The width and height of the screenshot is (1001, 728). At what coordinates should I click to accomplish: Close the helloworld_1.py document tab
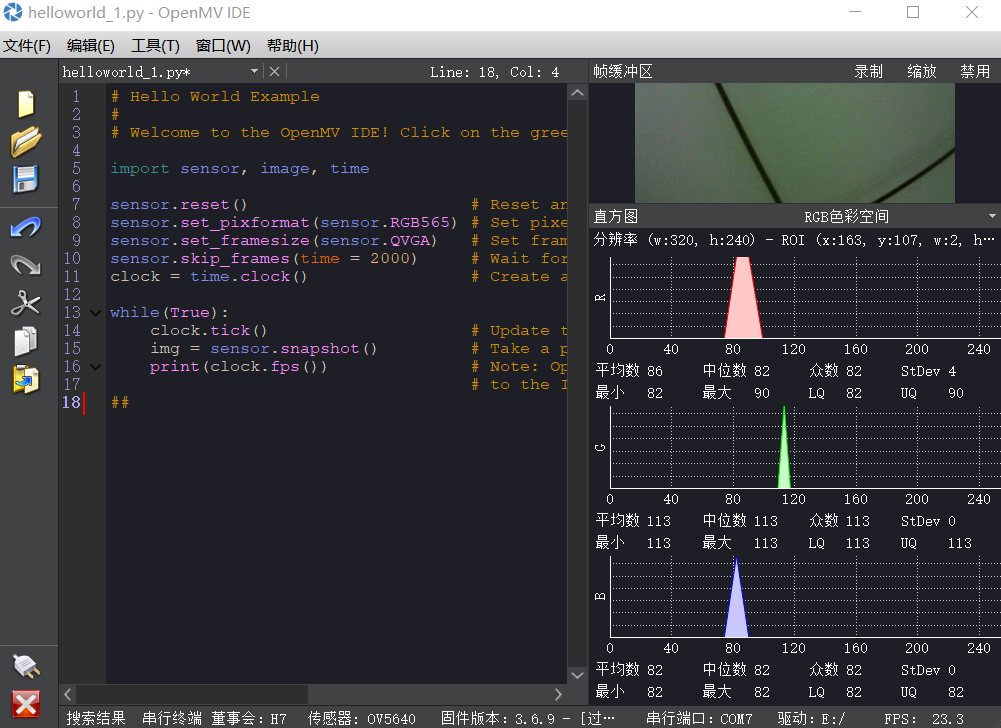click(x=275, y=72)
